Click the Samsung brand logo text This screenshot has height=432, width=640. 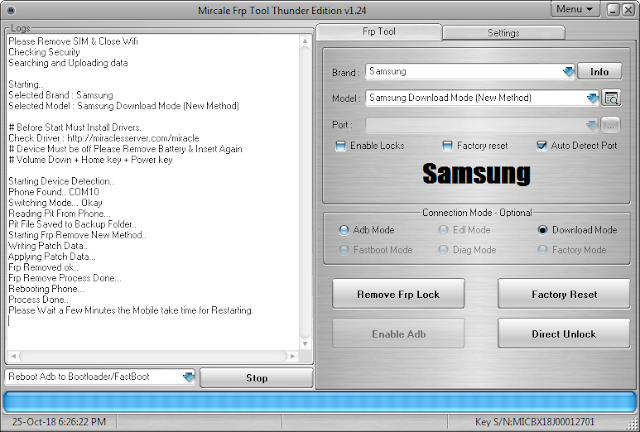pyautogui.click(x=476, y=174)
